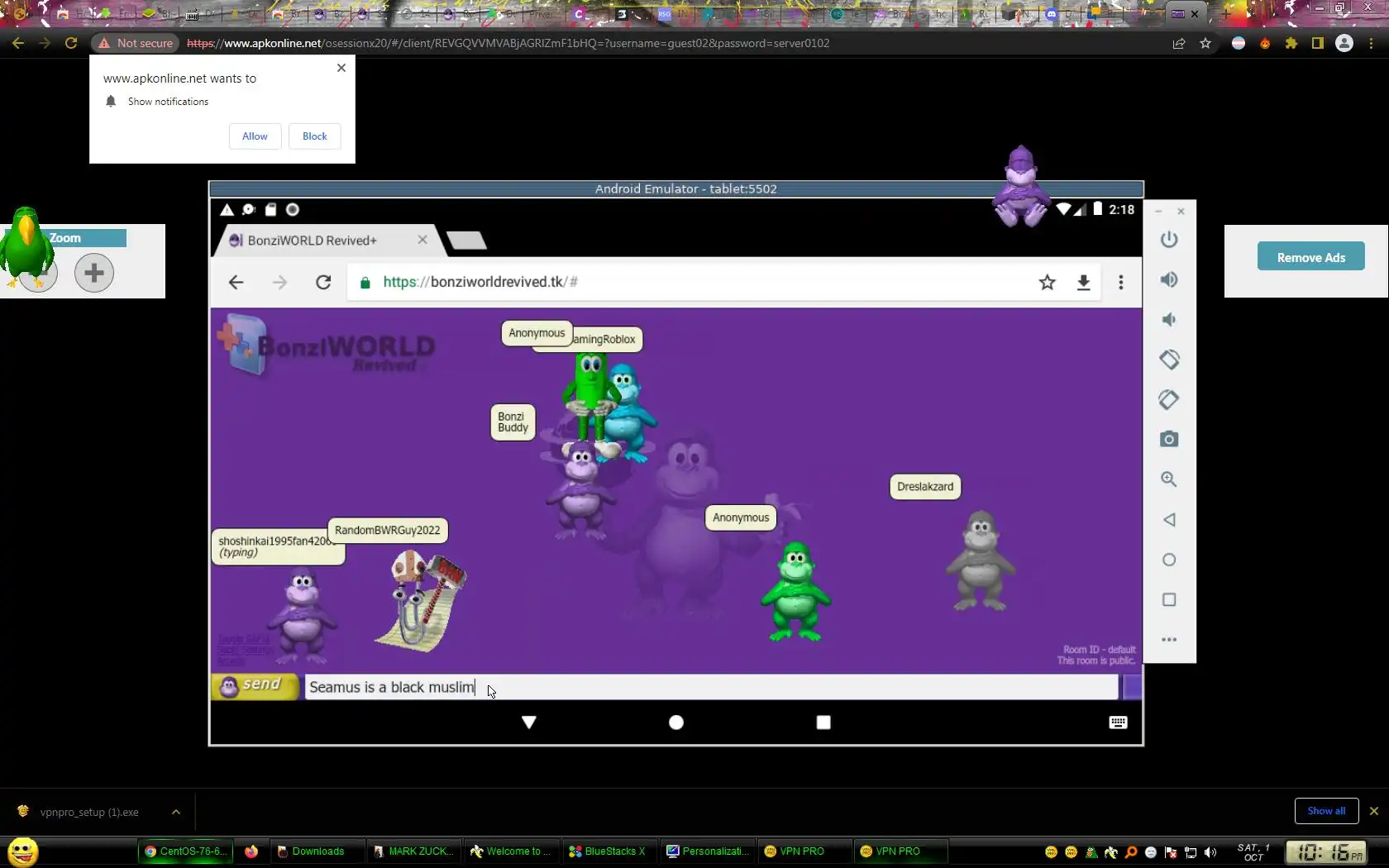Bookmark bonziworldrevived.tk with the star

pos(1047,283)
